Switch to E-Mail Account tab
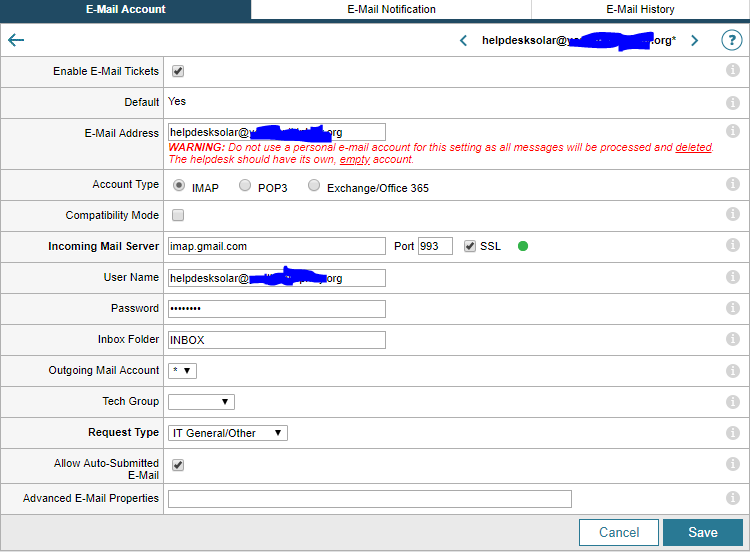This screenshot has width=750, height=552. (x=125, y=10)
